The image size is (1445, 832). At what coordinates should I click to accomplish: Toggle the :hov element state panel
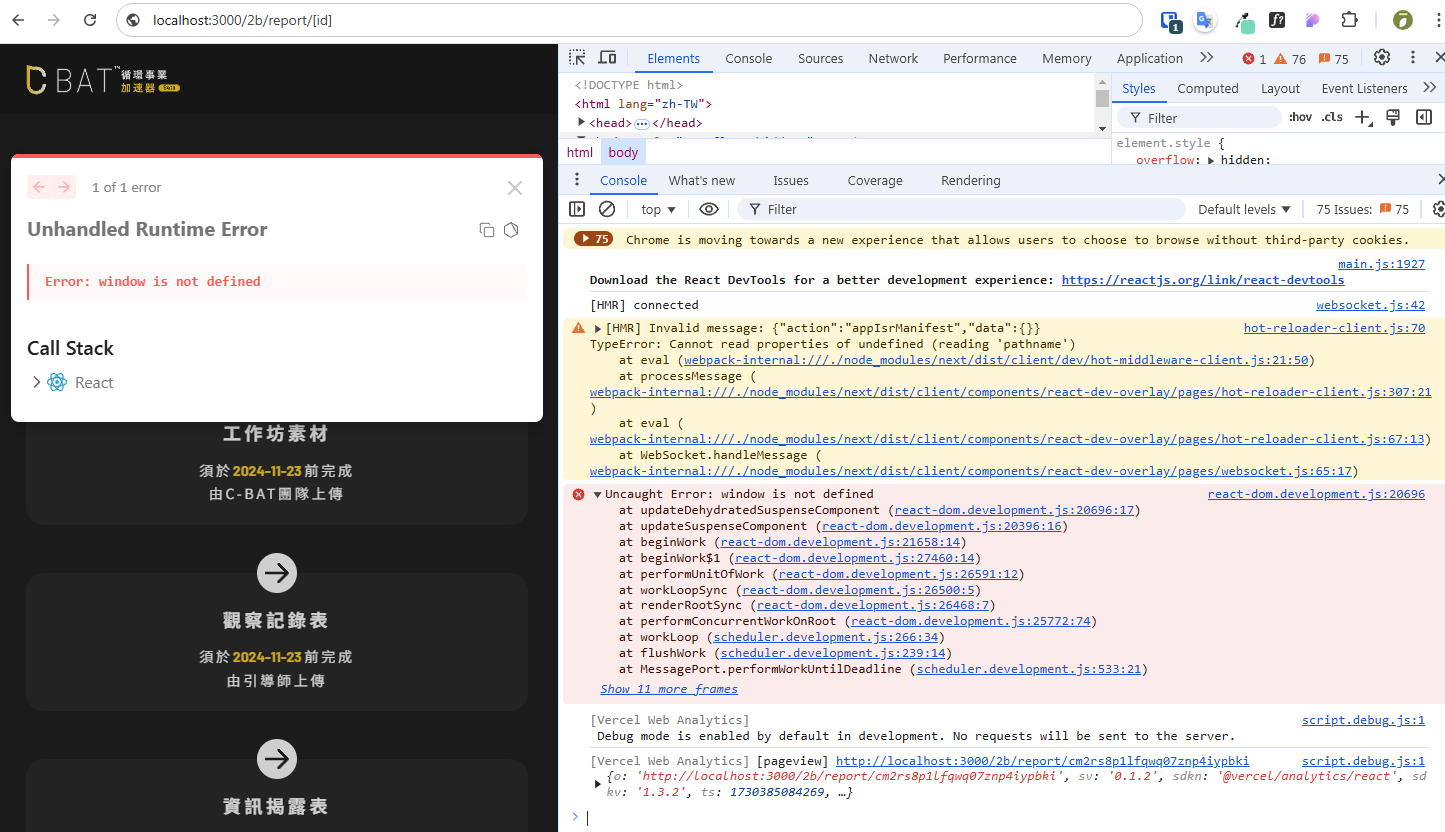(1300, 118)
